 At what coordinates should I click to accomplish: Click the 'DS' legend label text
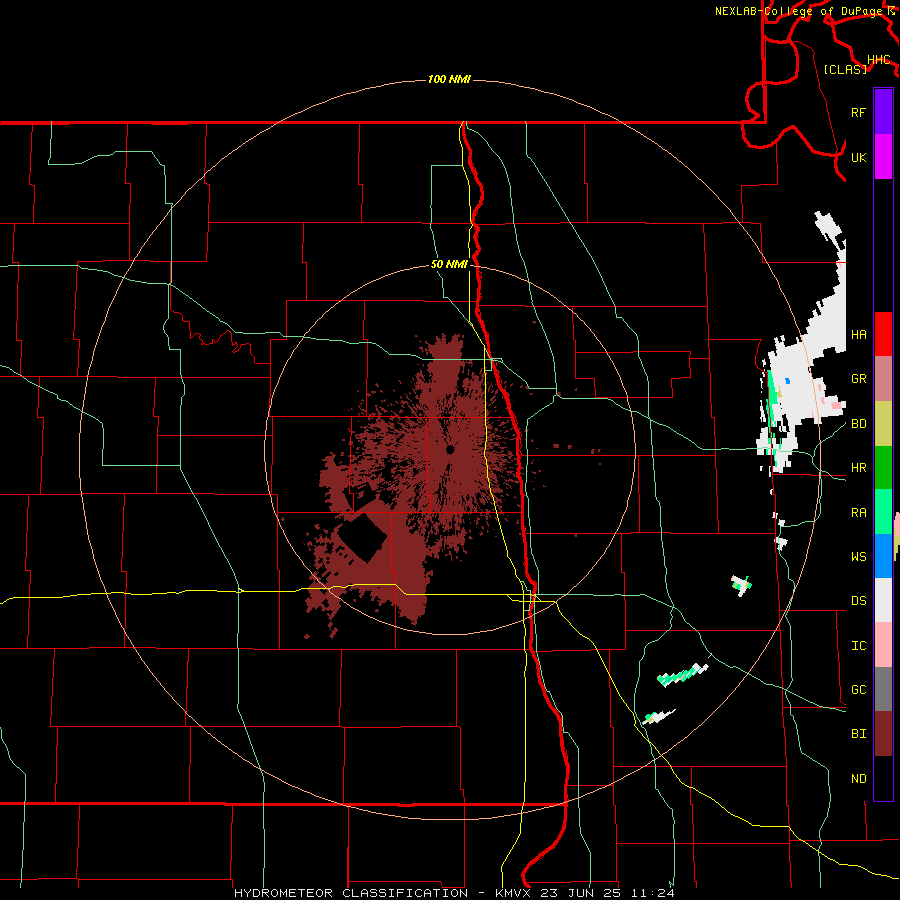[x=858, y=601]
